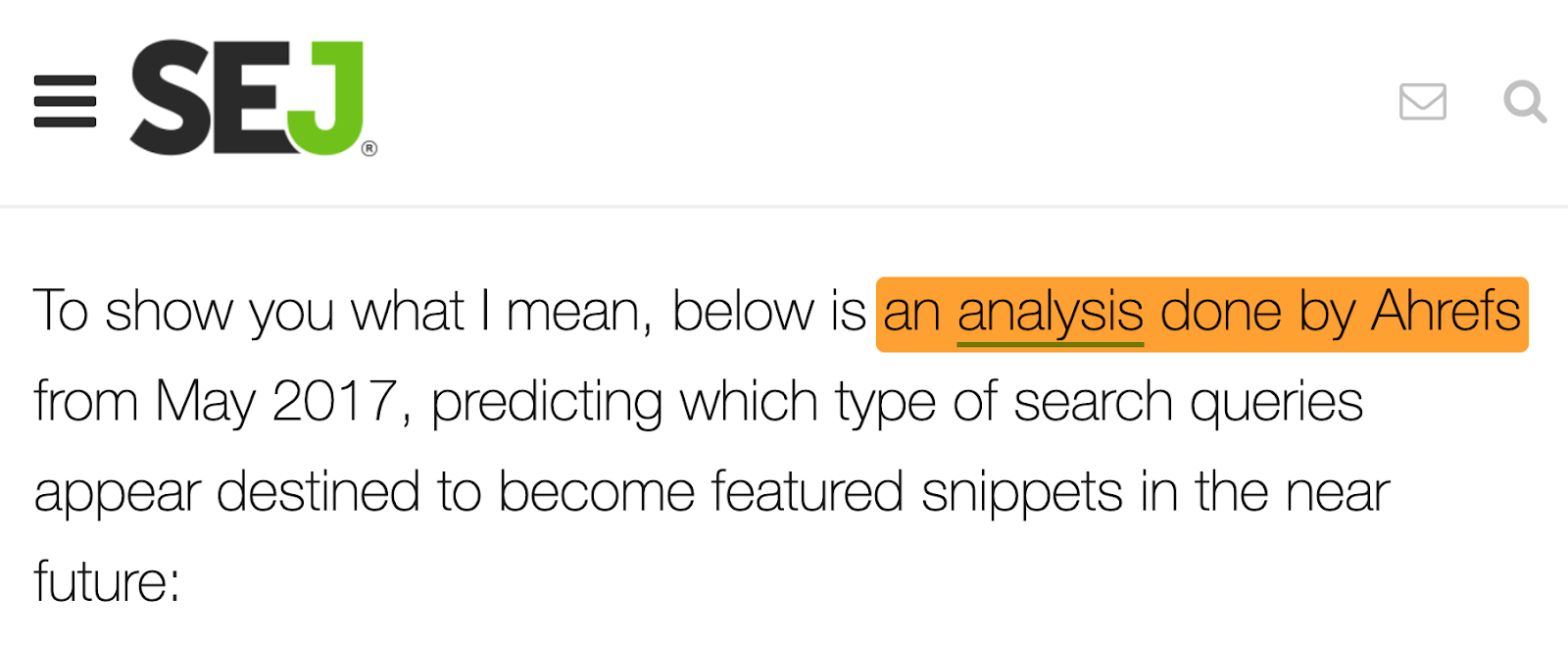
Task: Click the empty header area between logo and envelope
Action: click(882, 101)
